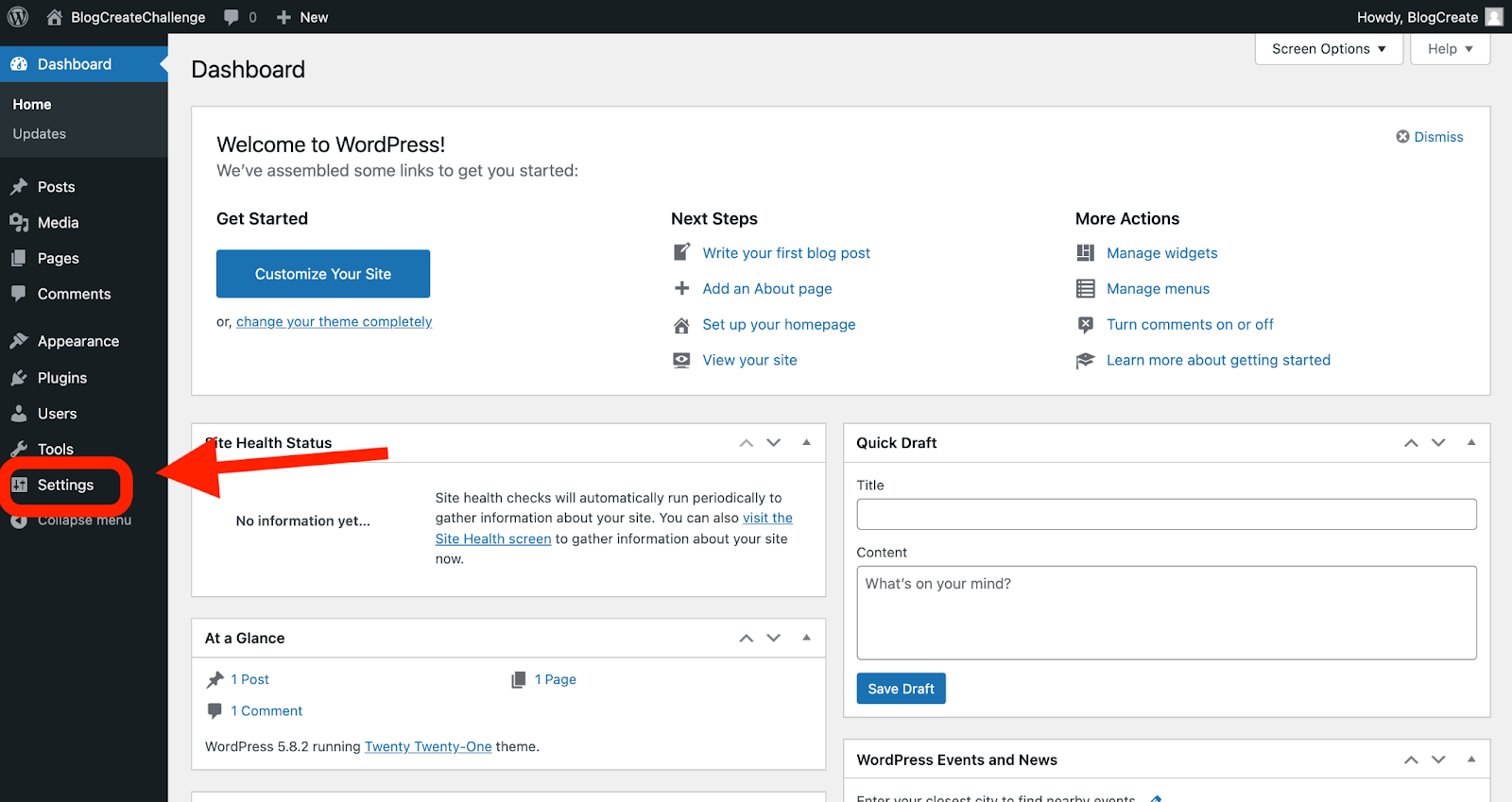Click the pushpin icon next to 1 Post

(215, 679)
